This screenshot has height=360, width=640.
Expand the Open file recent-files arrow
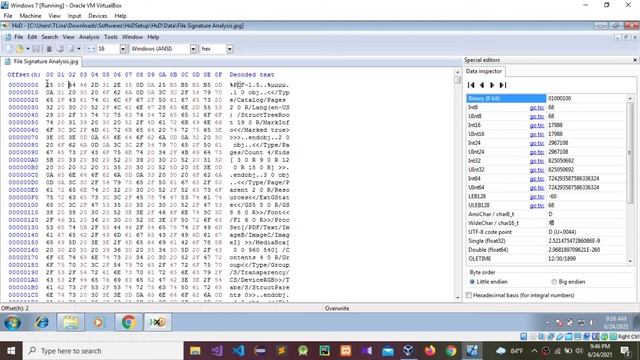(27, 49)
